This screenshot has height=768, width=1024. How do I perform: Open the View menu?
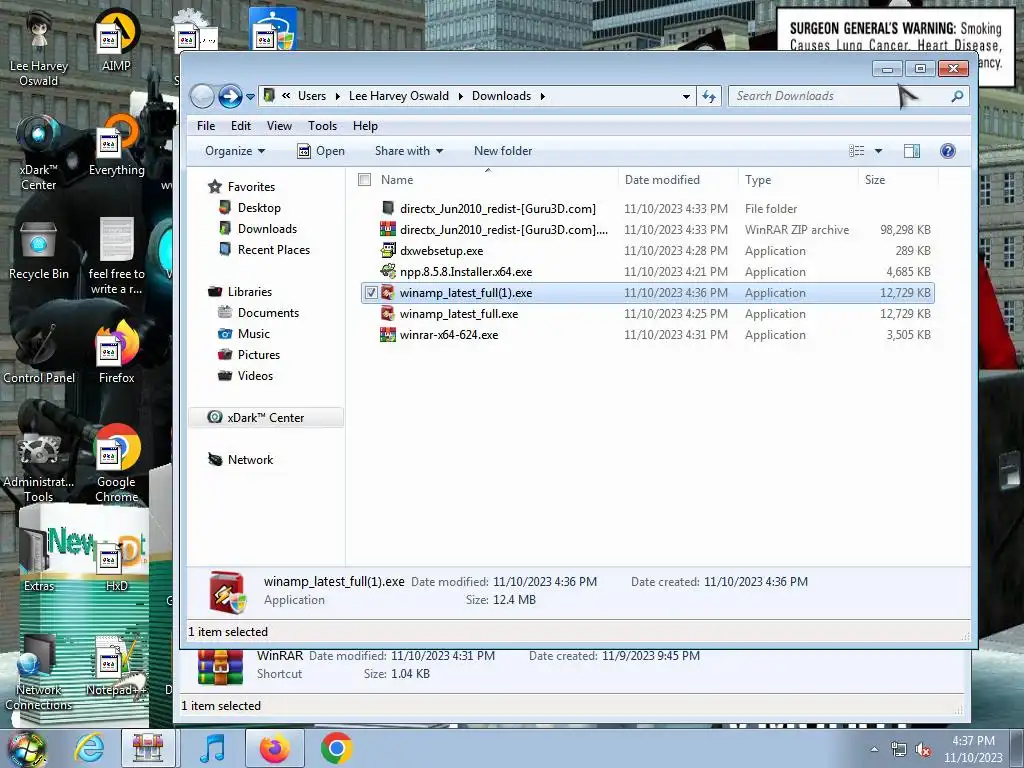pos(279,125)
